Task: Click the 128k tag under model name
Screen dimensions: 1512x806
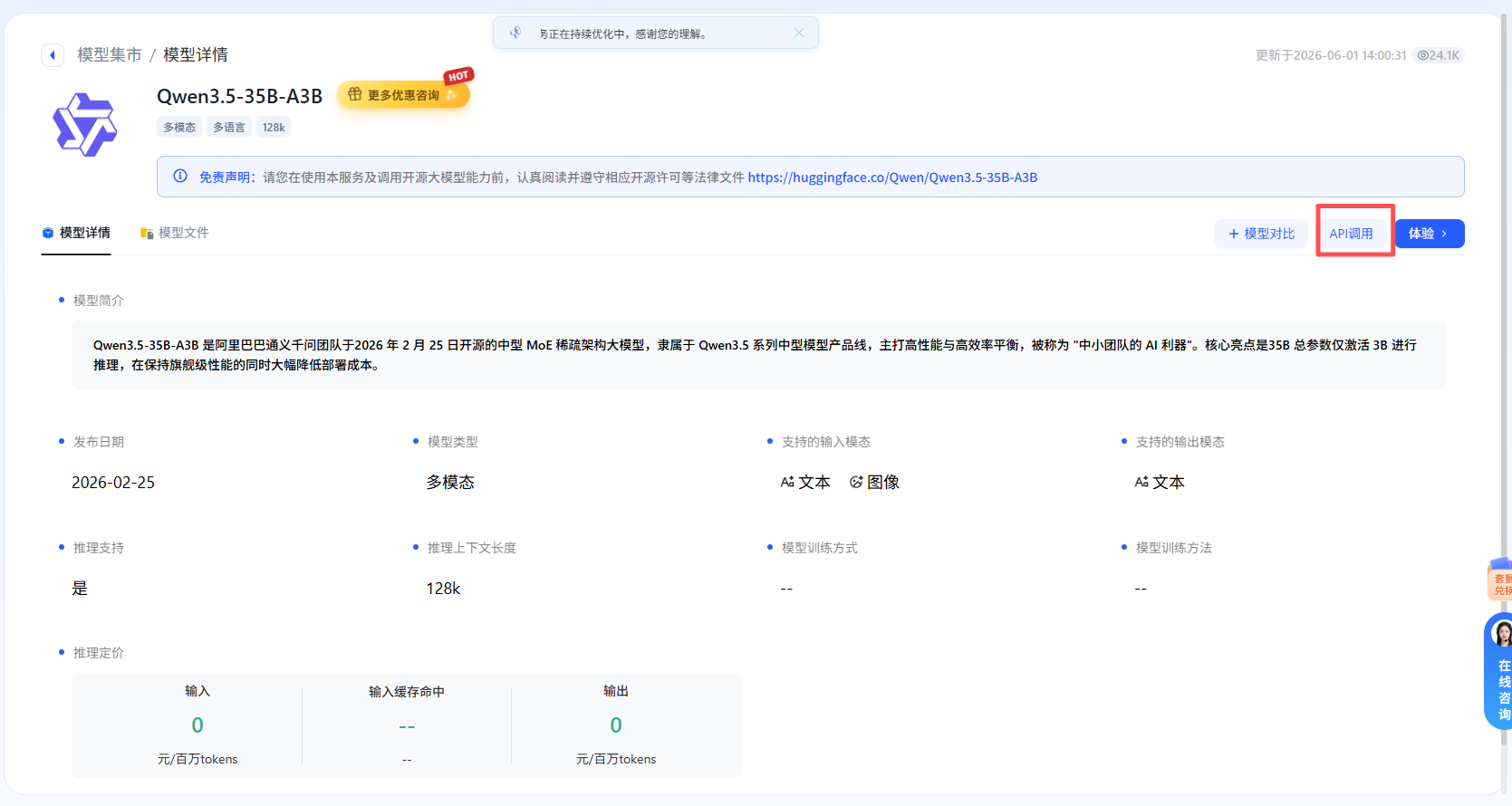Action: click(274, 128)
